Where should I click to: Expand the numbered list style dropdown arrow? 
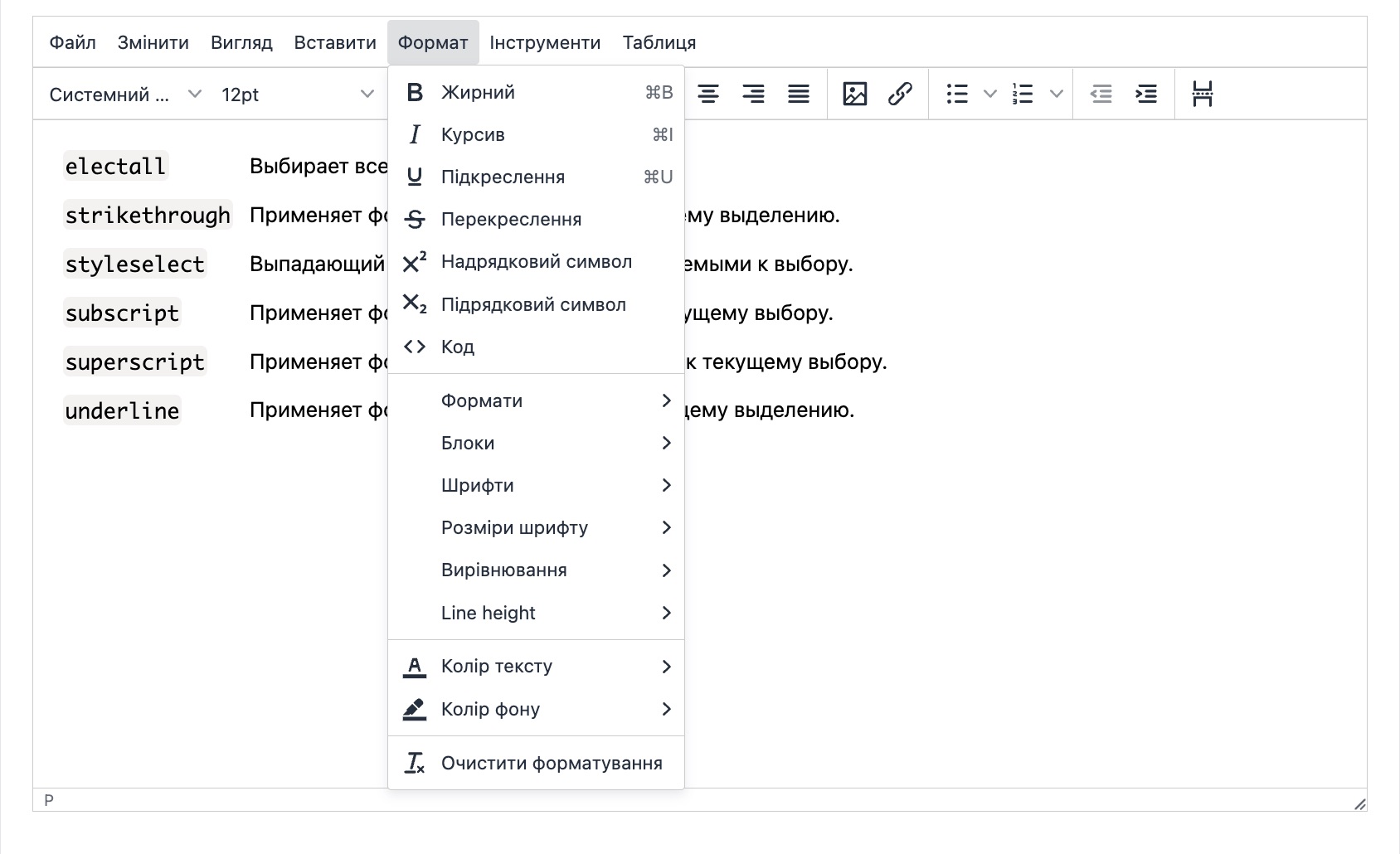1056,95
